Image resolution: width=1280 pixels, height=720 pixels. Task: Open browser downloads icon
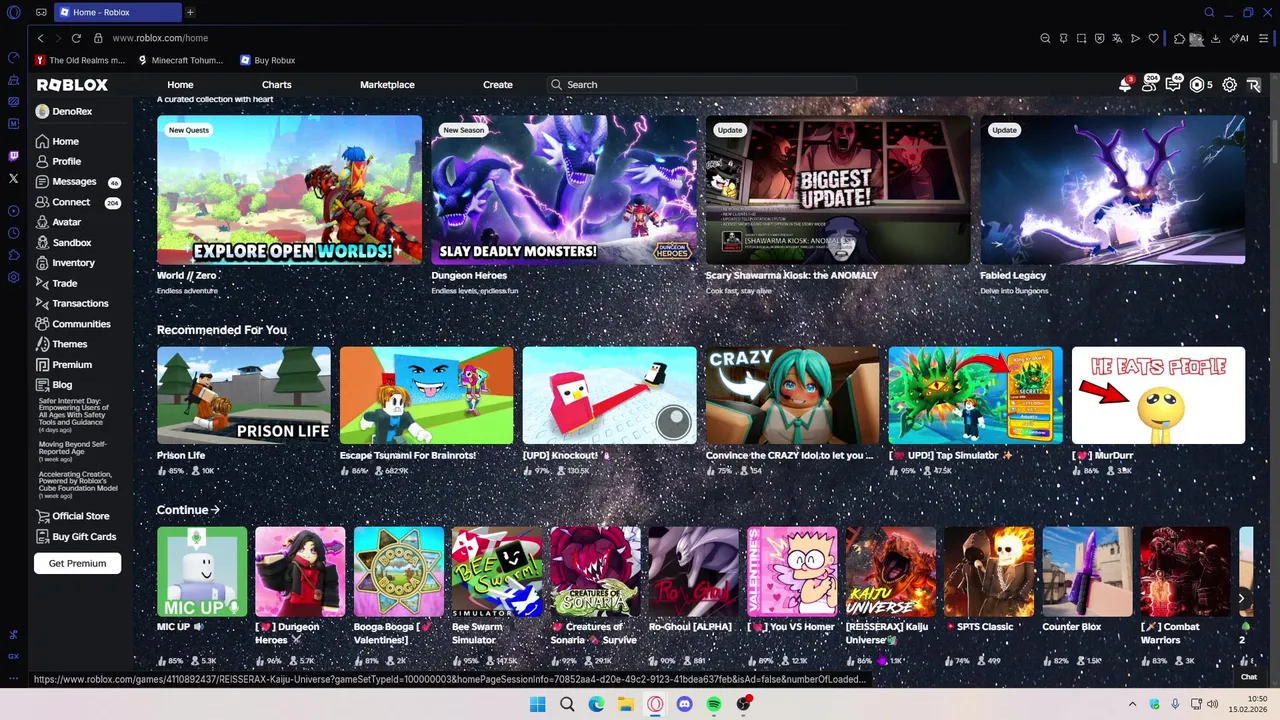tap(1215, 38)
